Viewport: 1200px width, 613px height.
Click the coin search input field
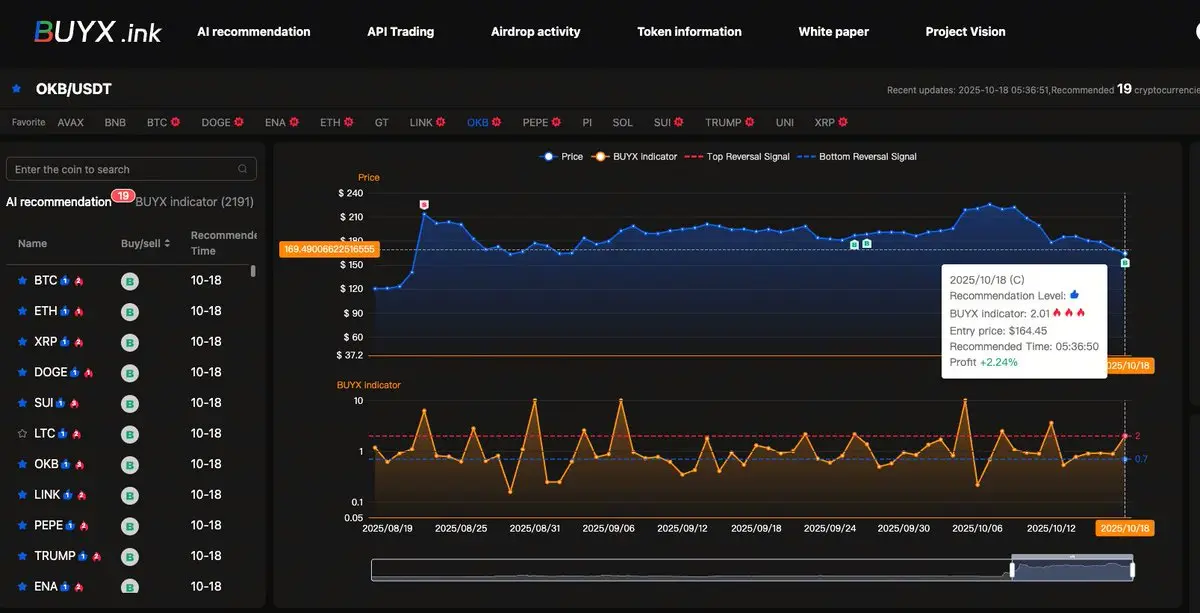tap(120, 169)
